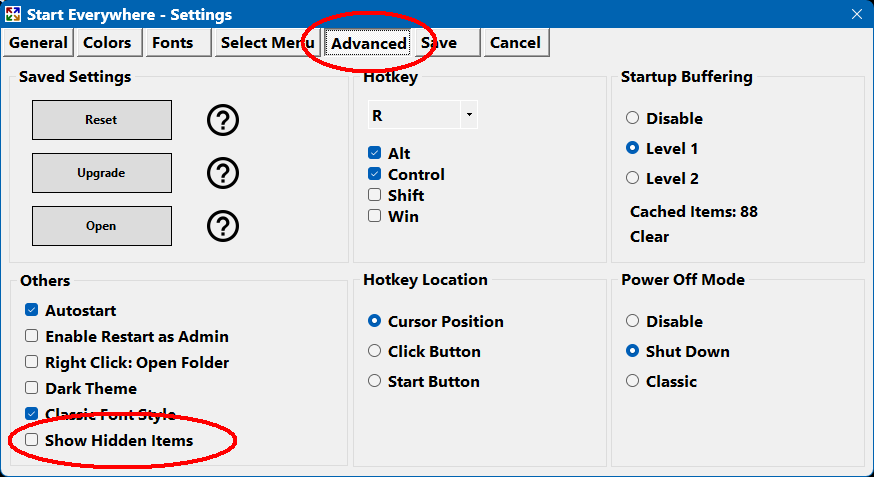874x477 pixels.
Task: Click Clear under Cached Items
Action: pos(649,237)
